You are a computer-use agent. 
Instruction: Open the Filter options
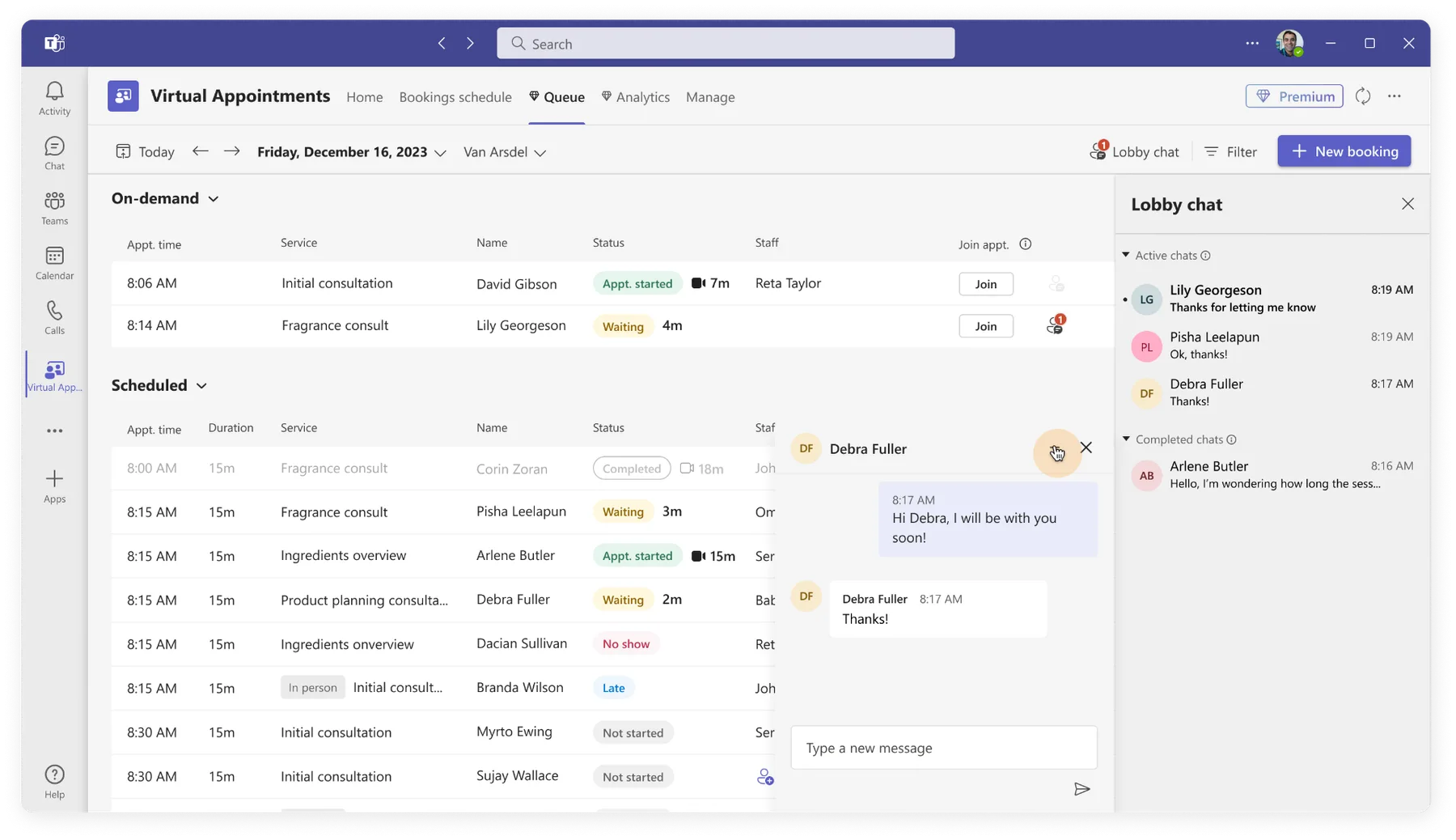[x=1230, y=151]
